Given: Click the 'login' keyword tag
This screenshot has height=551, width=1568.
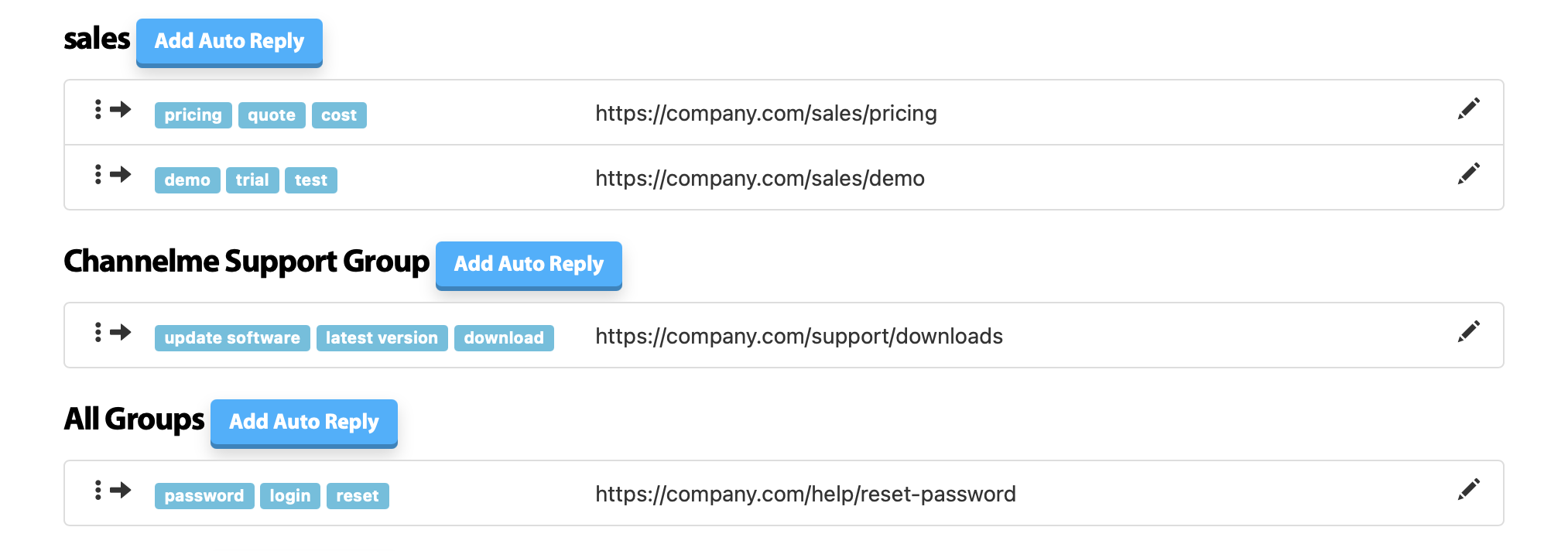Looking at the screenshot, I should pyautogui.click(x=290, y=496).
